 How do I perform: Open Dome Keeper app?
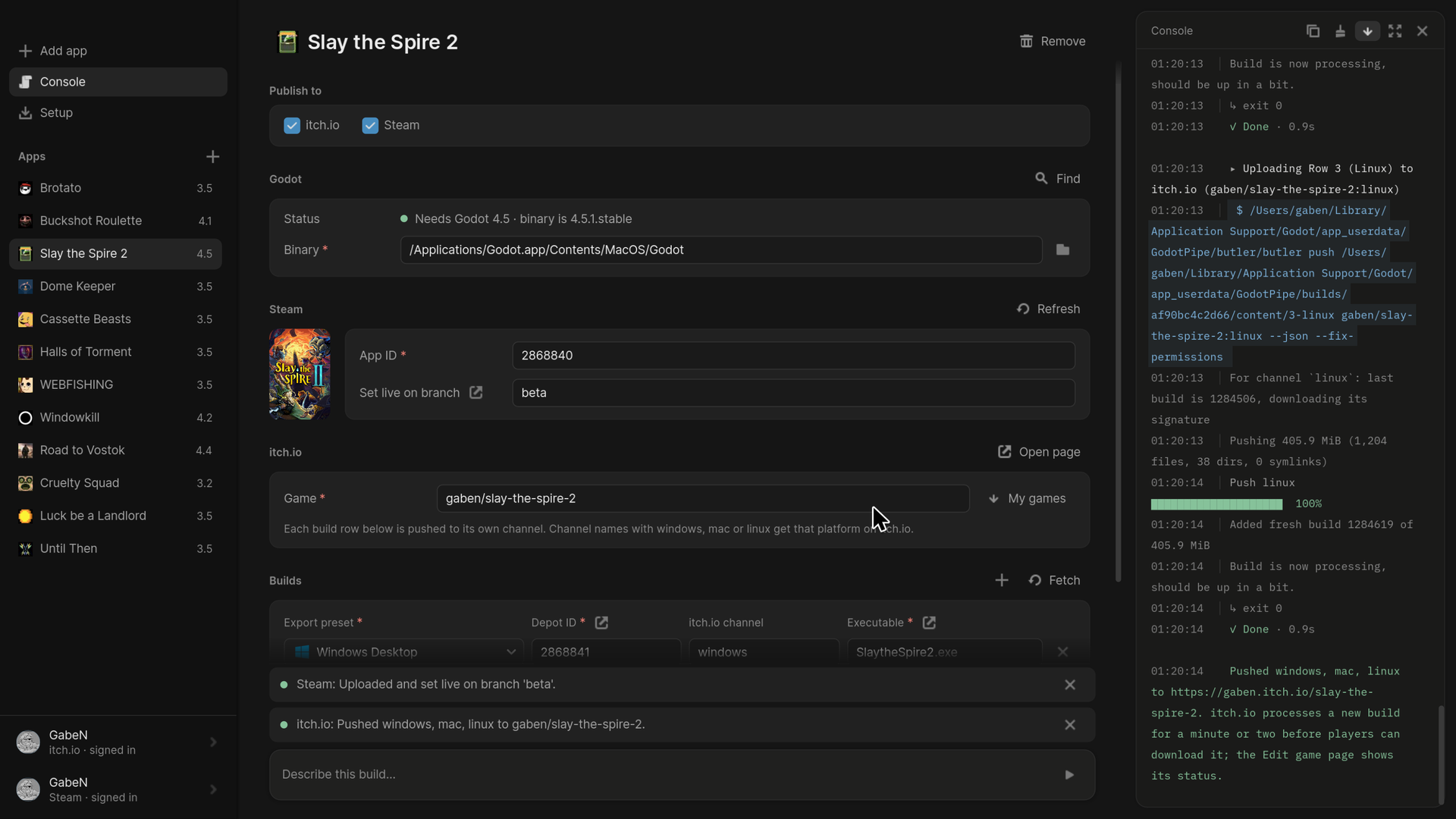coord(115,287)
